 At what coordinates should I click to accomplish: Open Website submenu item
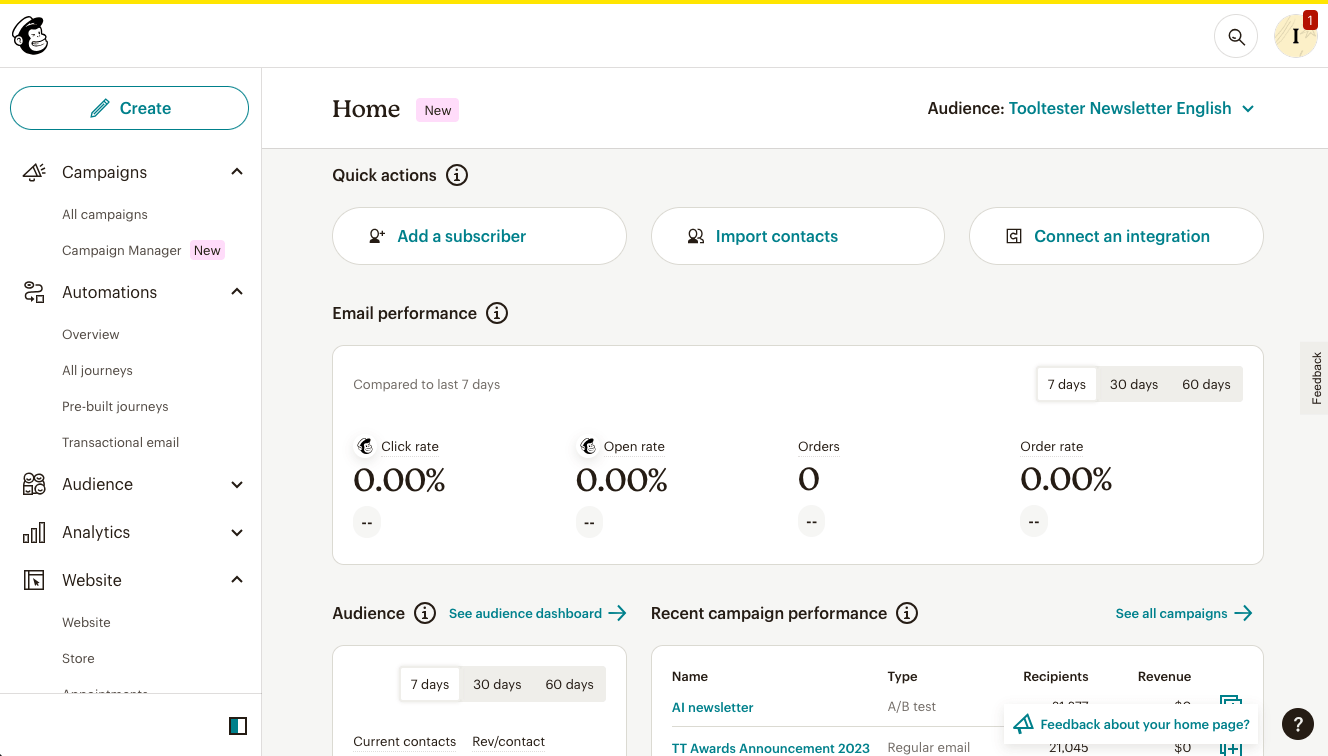coord(86,622)
